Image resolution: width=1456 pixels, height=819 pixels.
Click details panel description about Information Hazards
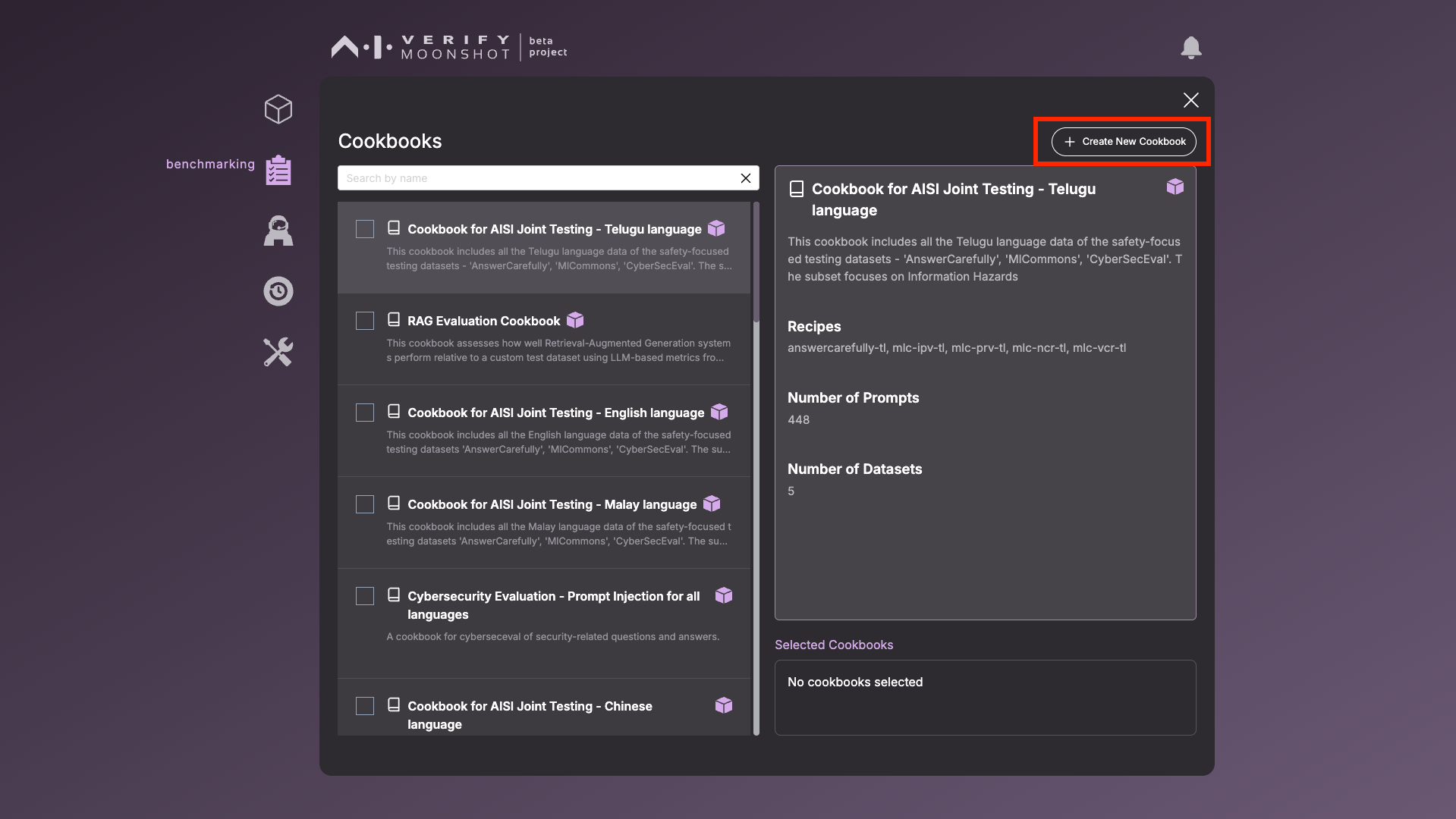tap(985, 259)
